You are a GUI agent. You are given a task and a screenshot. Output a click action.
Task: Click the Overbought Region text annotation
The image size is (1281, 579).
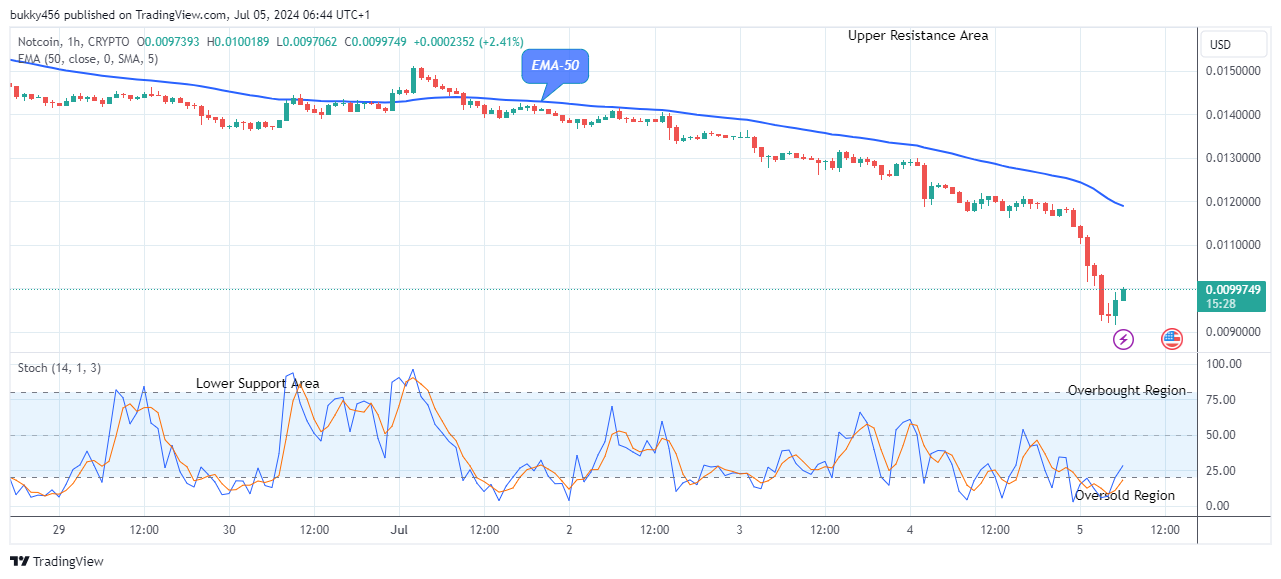coord(1127,390)
